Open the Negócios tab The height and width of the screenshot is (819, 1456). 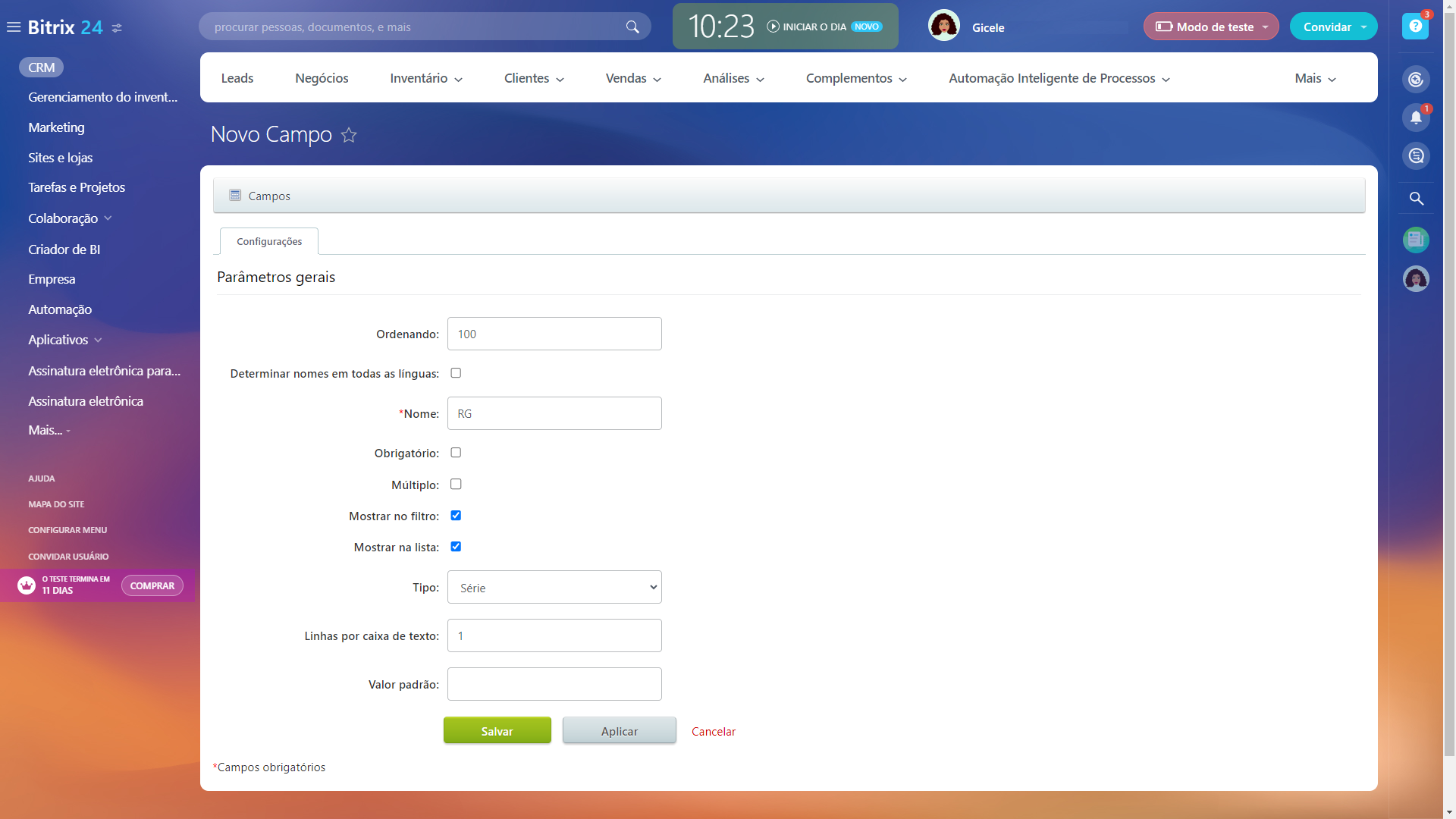[322, 78]
